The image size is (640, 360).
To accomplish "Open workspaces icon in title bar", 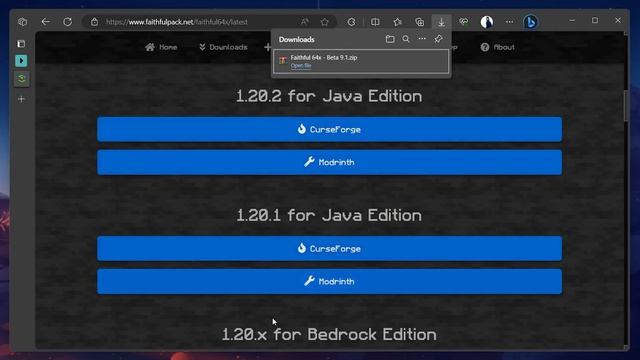I will coord(22,22).
